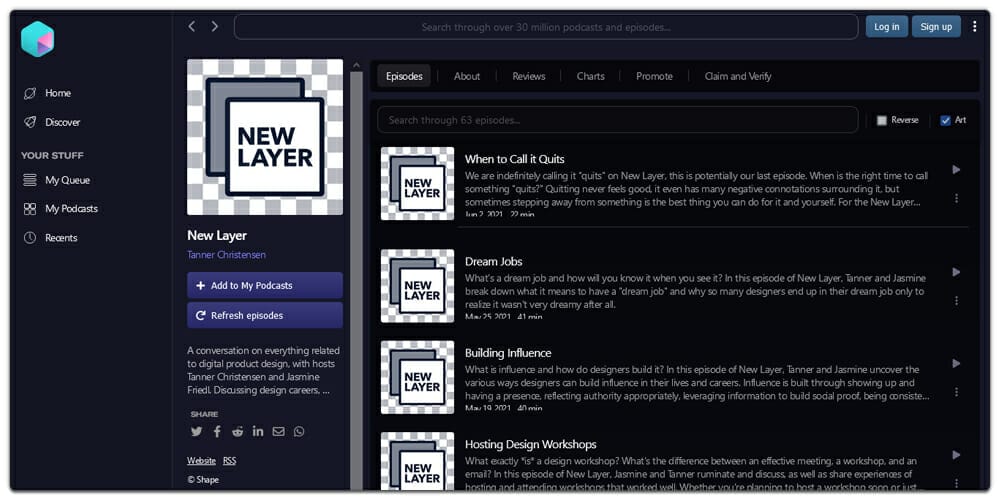Open options menu for Dream Jobs episode
The width and height of the screenshot is (1000, 500).
pyautogui.click(x=956, y=300)
